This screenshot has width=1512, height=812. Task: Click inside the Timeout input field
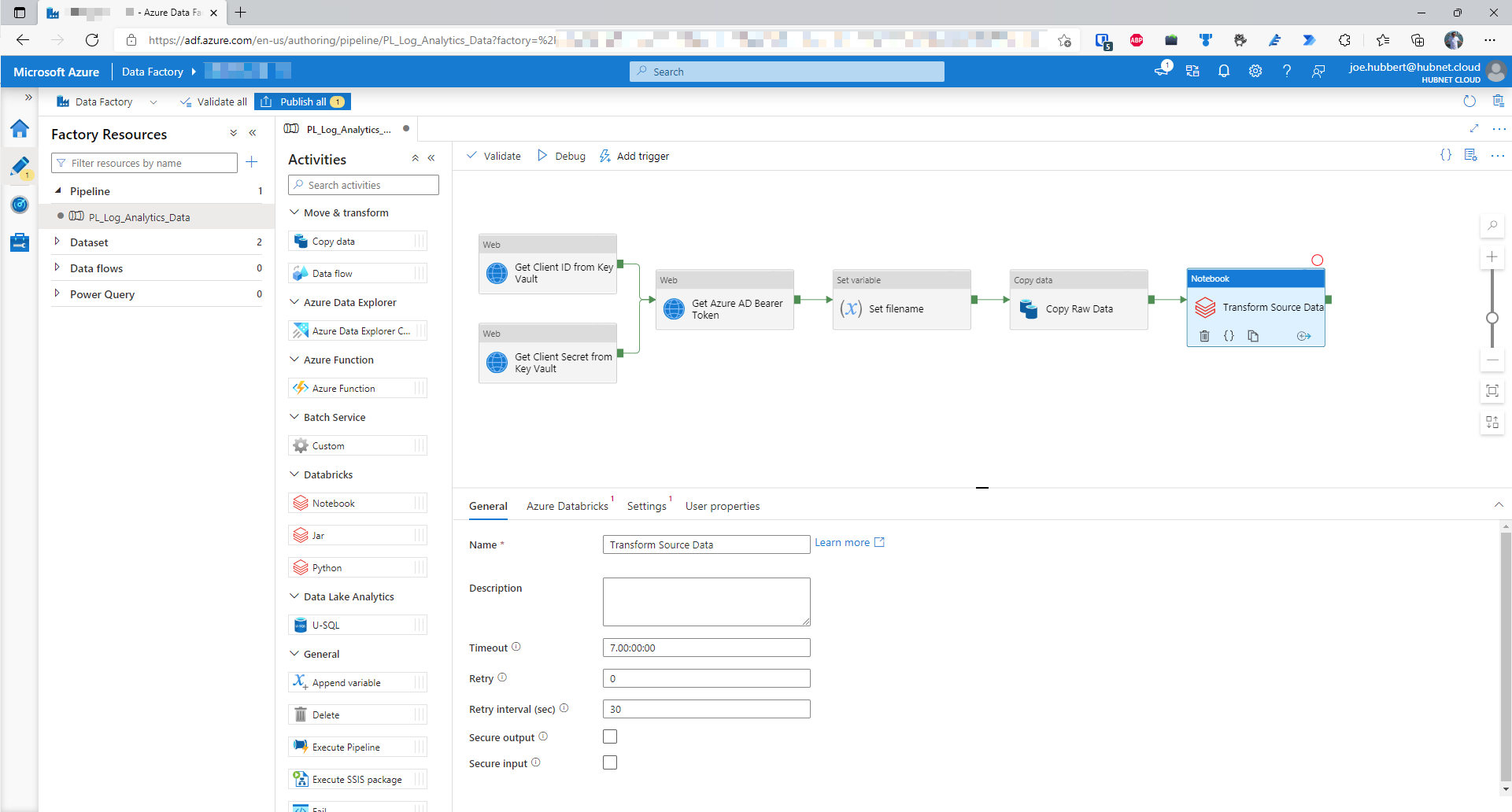tap(705, 647)
